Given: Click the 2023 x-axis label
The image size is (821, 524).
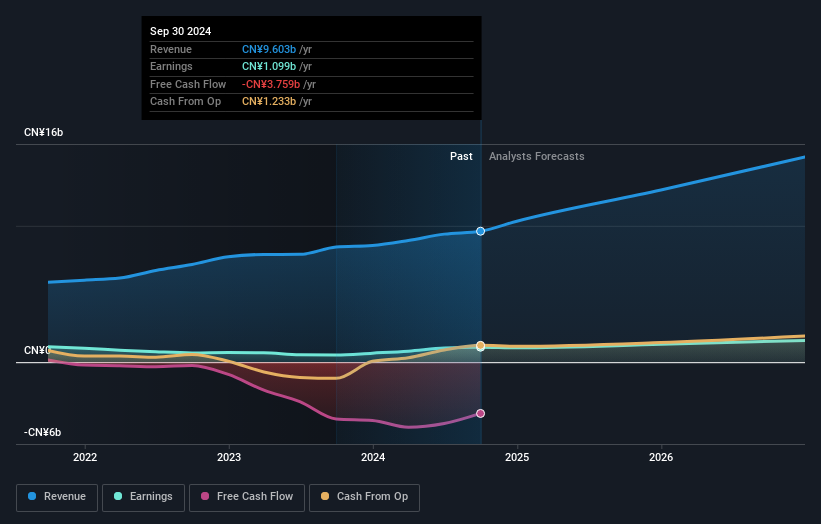Looking at the screenshot, I should [229, 457].
